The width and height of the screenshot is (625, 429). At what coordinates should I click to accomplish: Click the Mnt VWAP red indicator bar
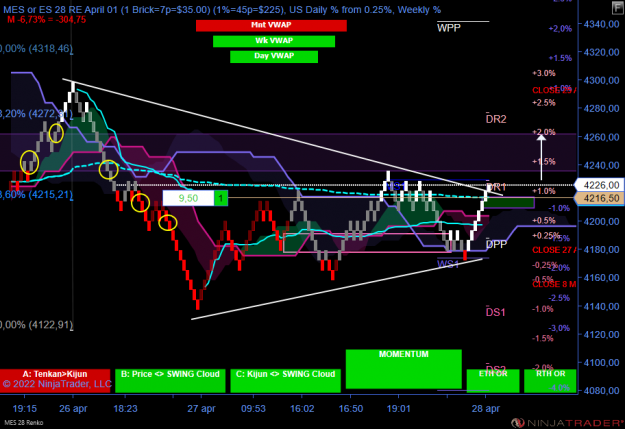[x=271, y=26]
